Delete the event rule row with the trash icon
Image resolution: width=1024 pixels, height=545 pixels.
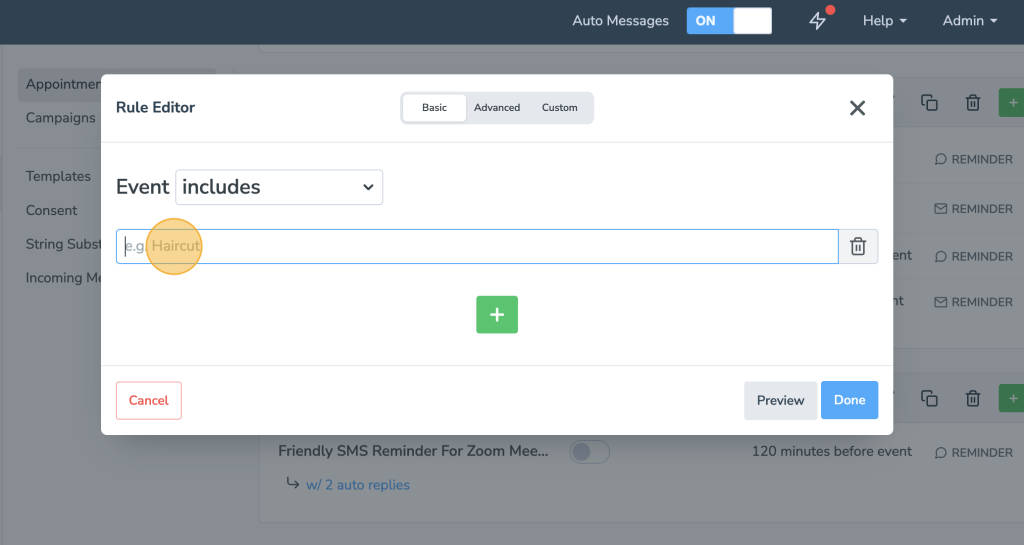click(x=857, y=246)
